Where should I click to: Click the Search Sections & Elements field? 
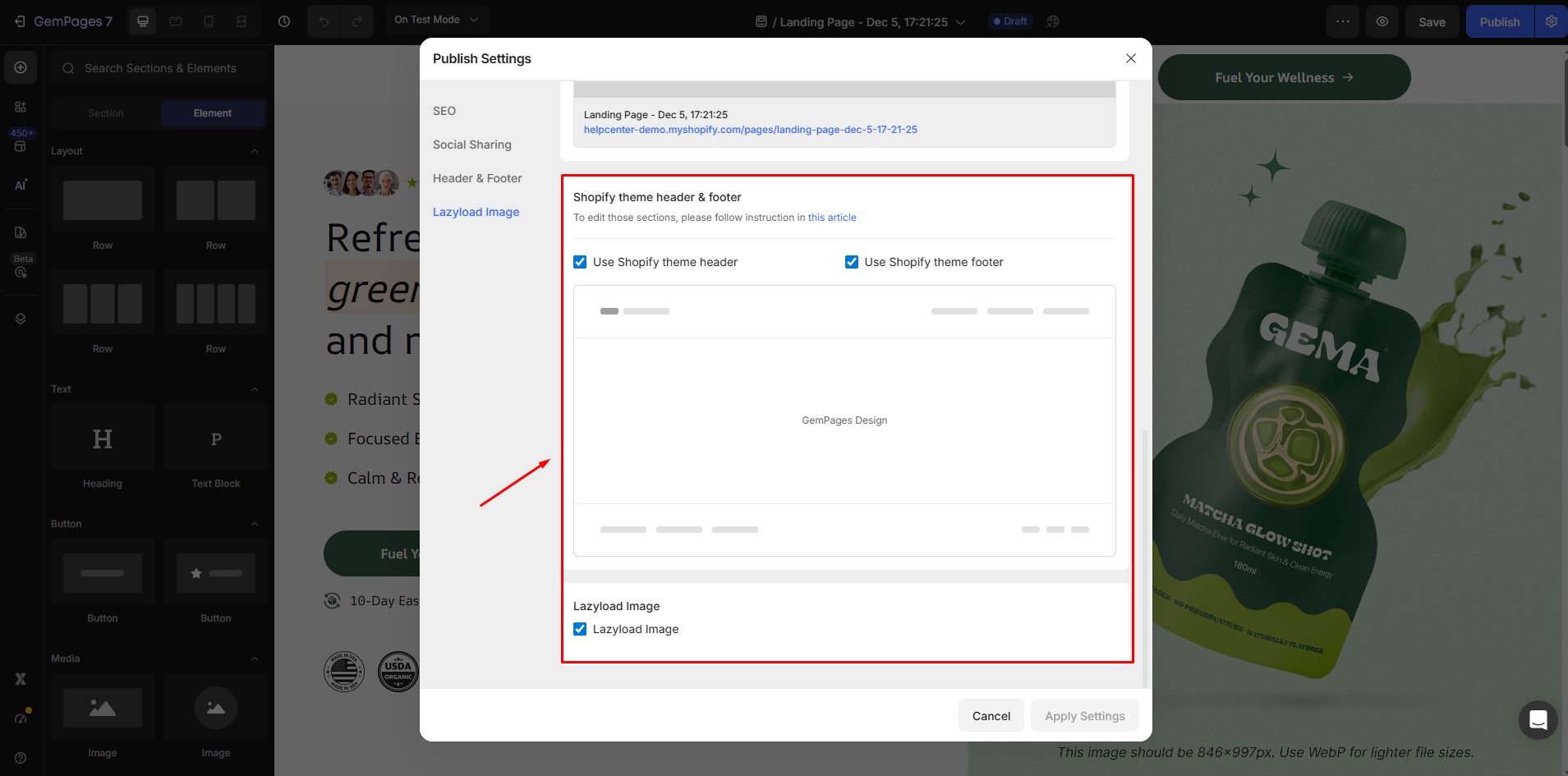pyautogui.click(x=160, y=68)
